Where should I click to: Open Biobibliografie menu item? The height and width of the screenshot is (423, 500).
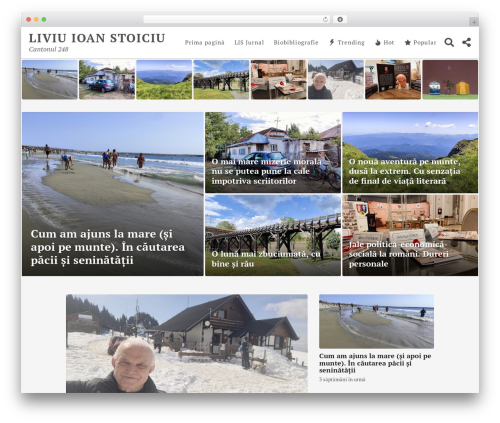pos(296,43)
